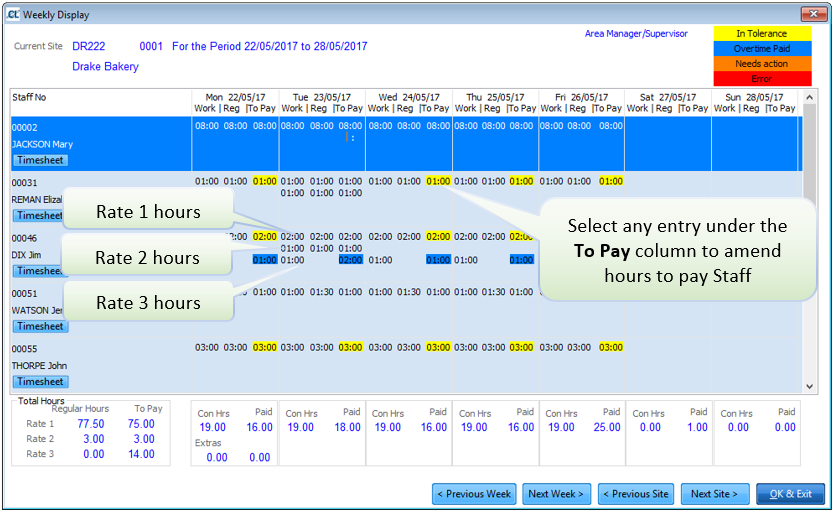Viewport: 835px width, 512px height.
Task: Select Thursday To Pay 01:00 for staff 00031
Action: (x=521, y=181)
